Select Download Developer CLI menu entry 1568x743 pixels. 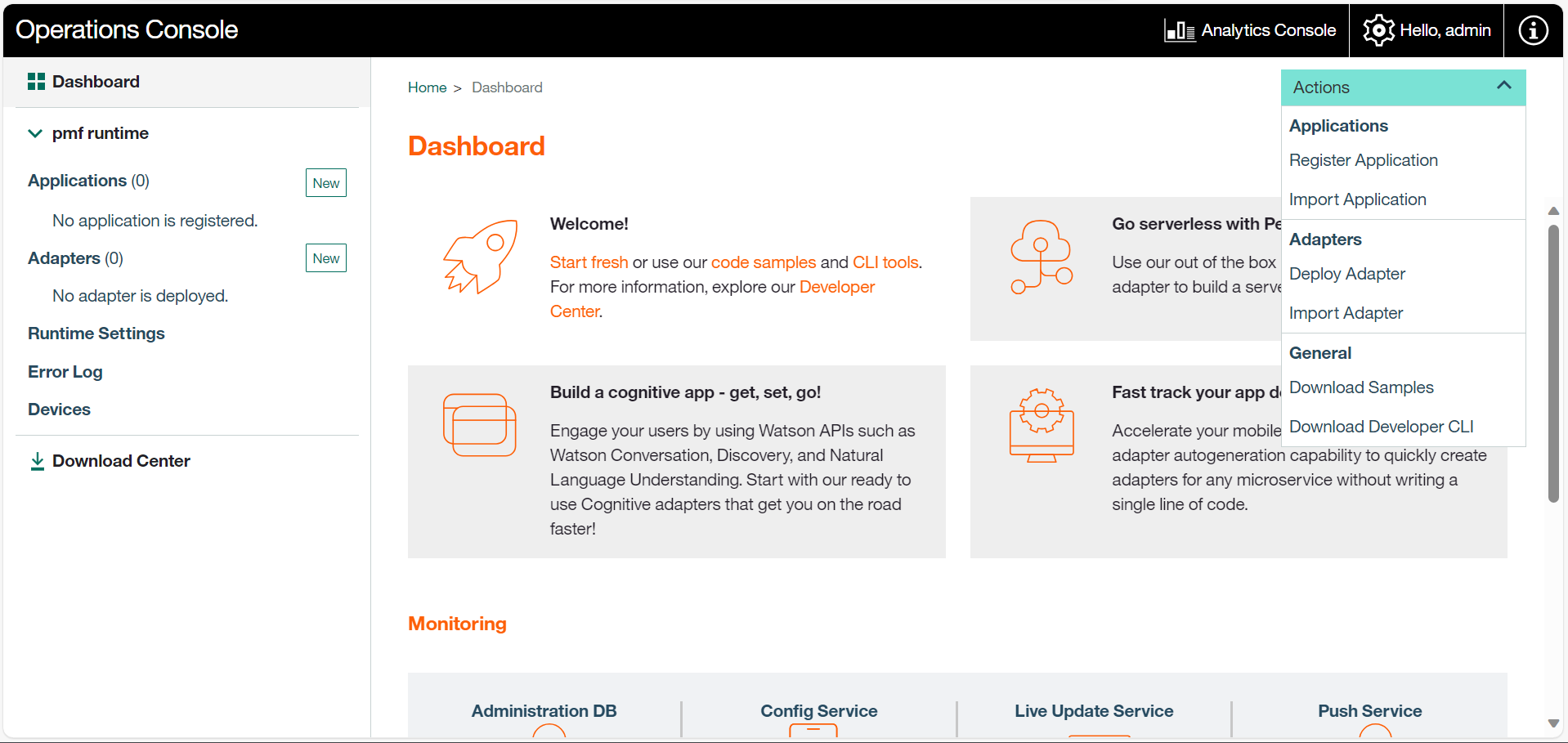tap(1381, 427)
